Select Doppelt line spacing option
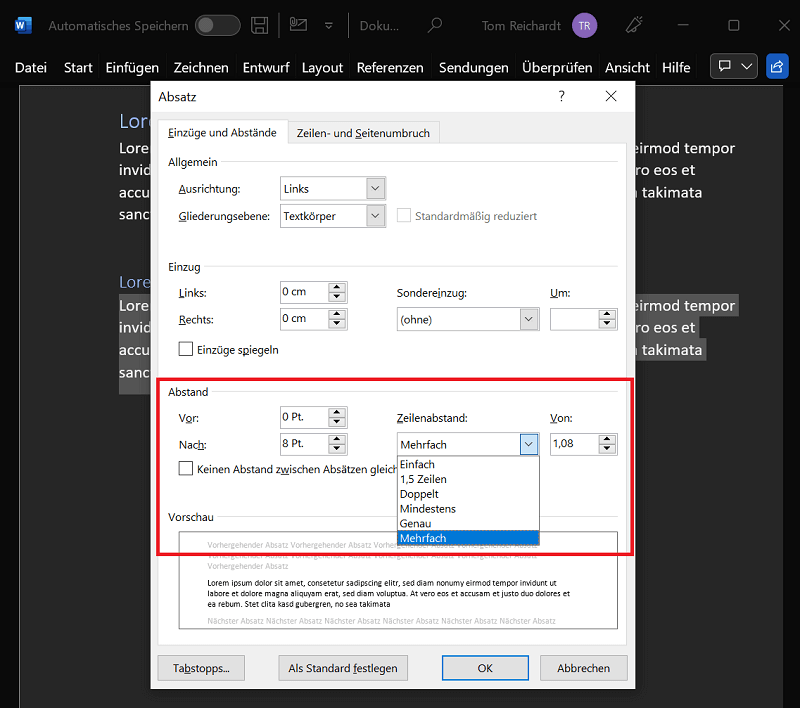This screenshot has width=800, height=708. (x=468, y=494)
